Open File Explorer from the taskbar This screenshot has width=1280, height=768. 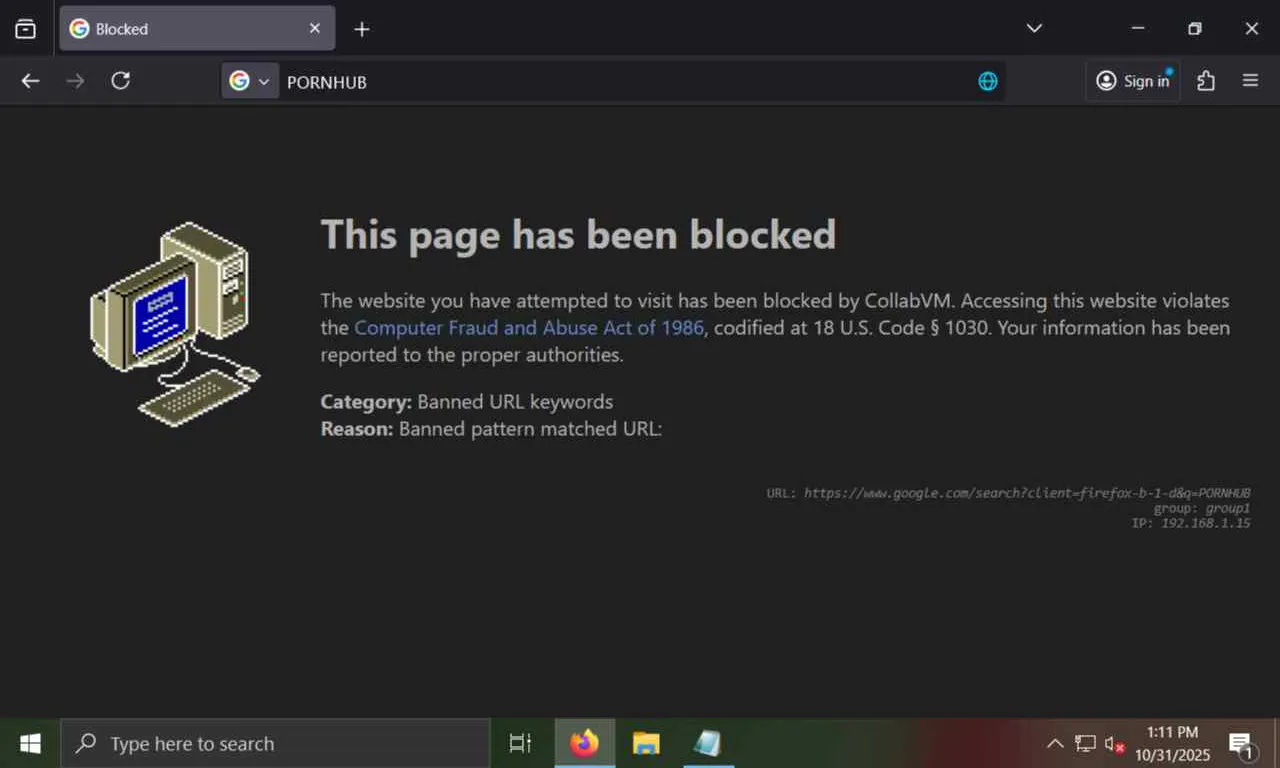tap(646, 743)
